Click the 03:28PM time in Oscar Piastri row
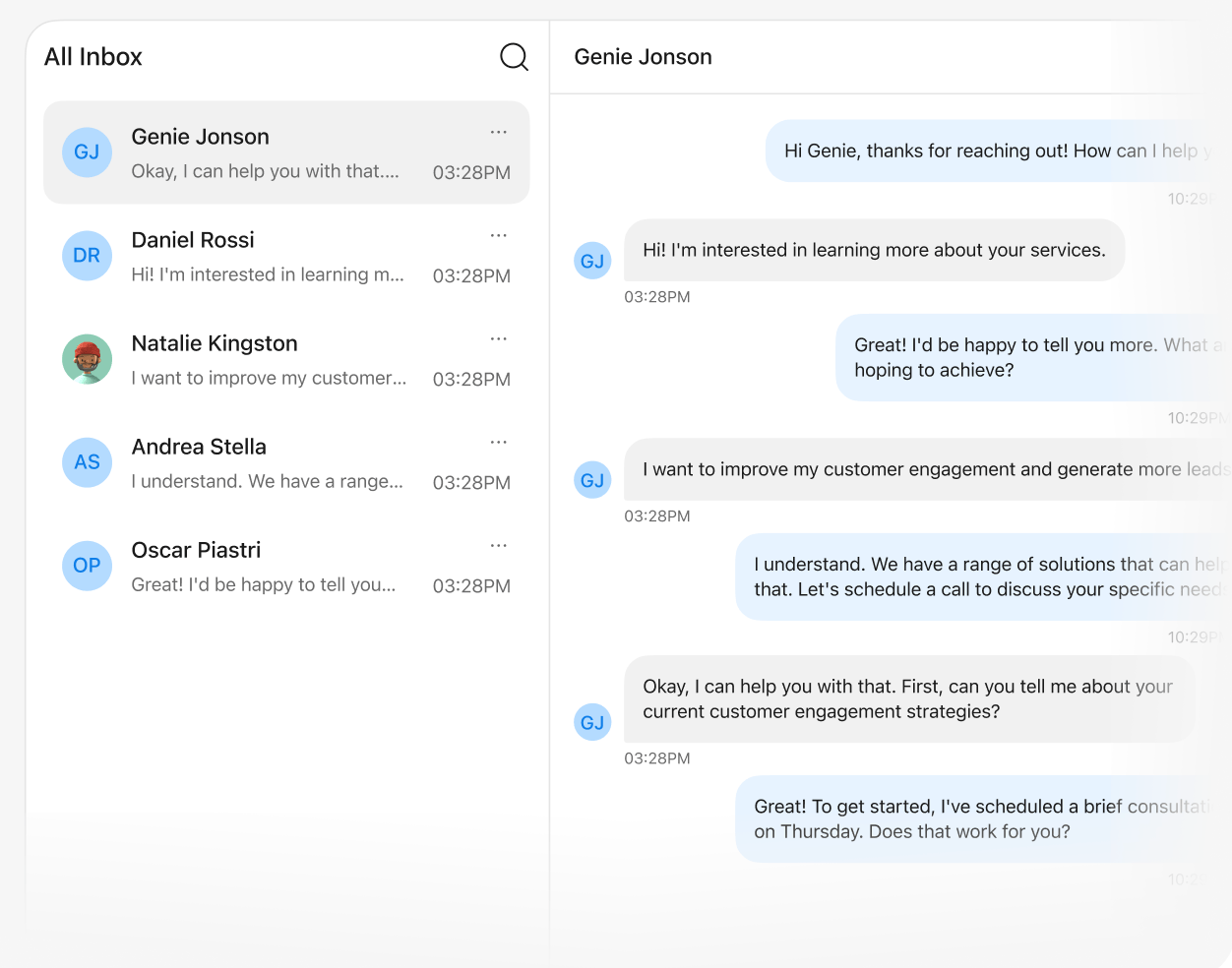This screenshot has width=1232, height=968. (x=471, y=585)
